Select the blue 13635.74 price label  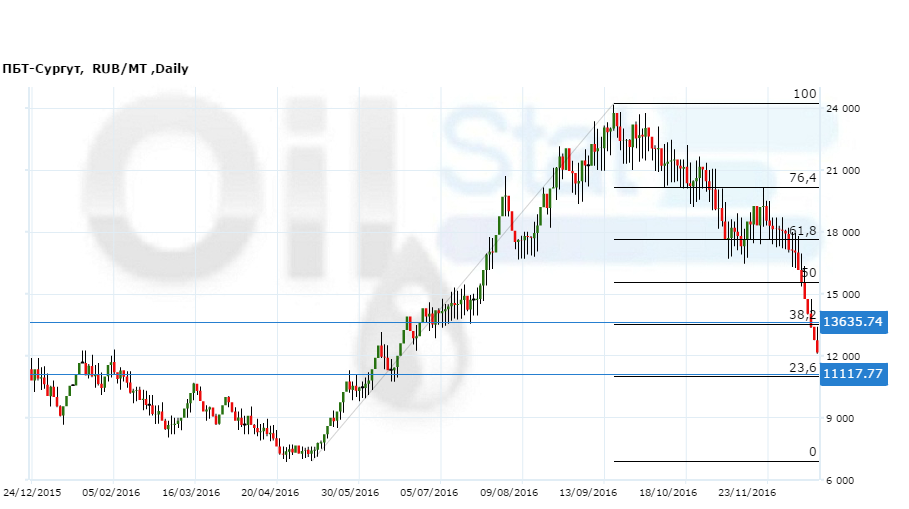pos(852,322)
